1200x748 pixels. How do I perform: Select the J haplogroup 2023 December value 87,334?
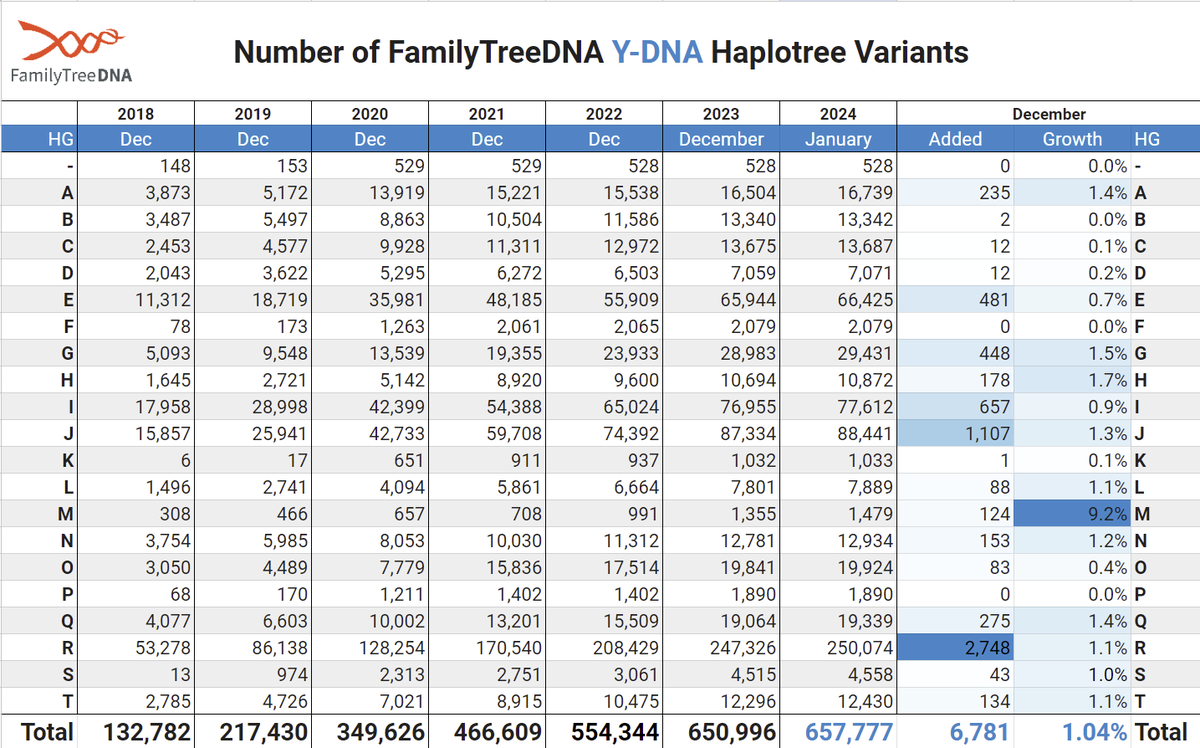tap(721, 433)
